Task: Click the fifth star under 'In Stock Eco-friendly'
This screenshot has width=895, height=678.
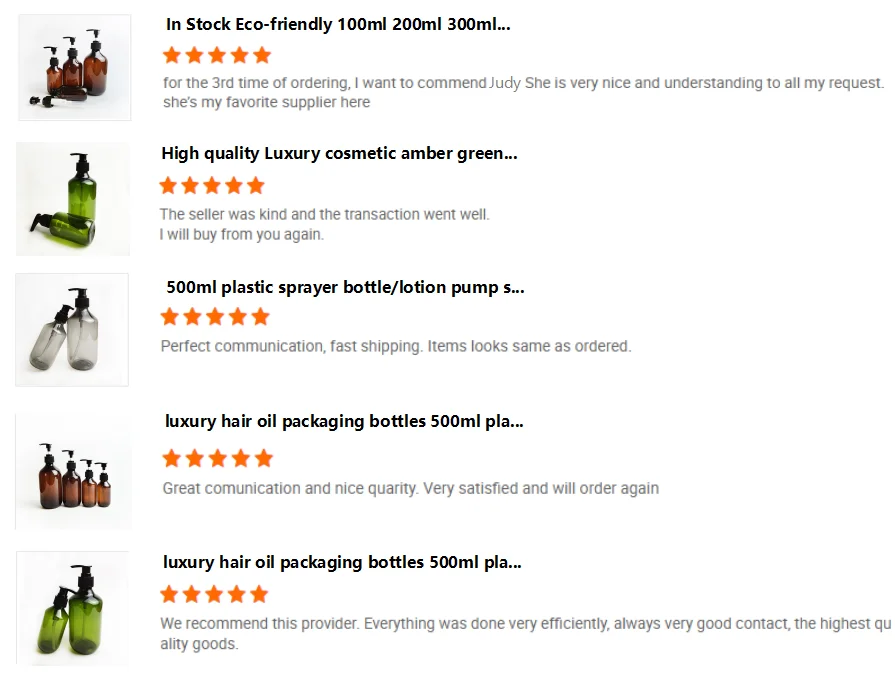Action: pos(262,55)
